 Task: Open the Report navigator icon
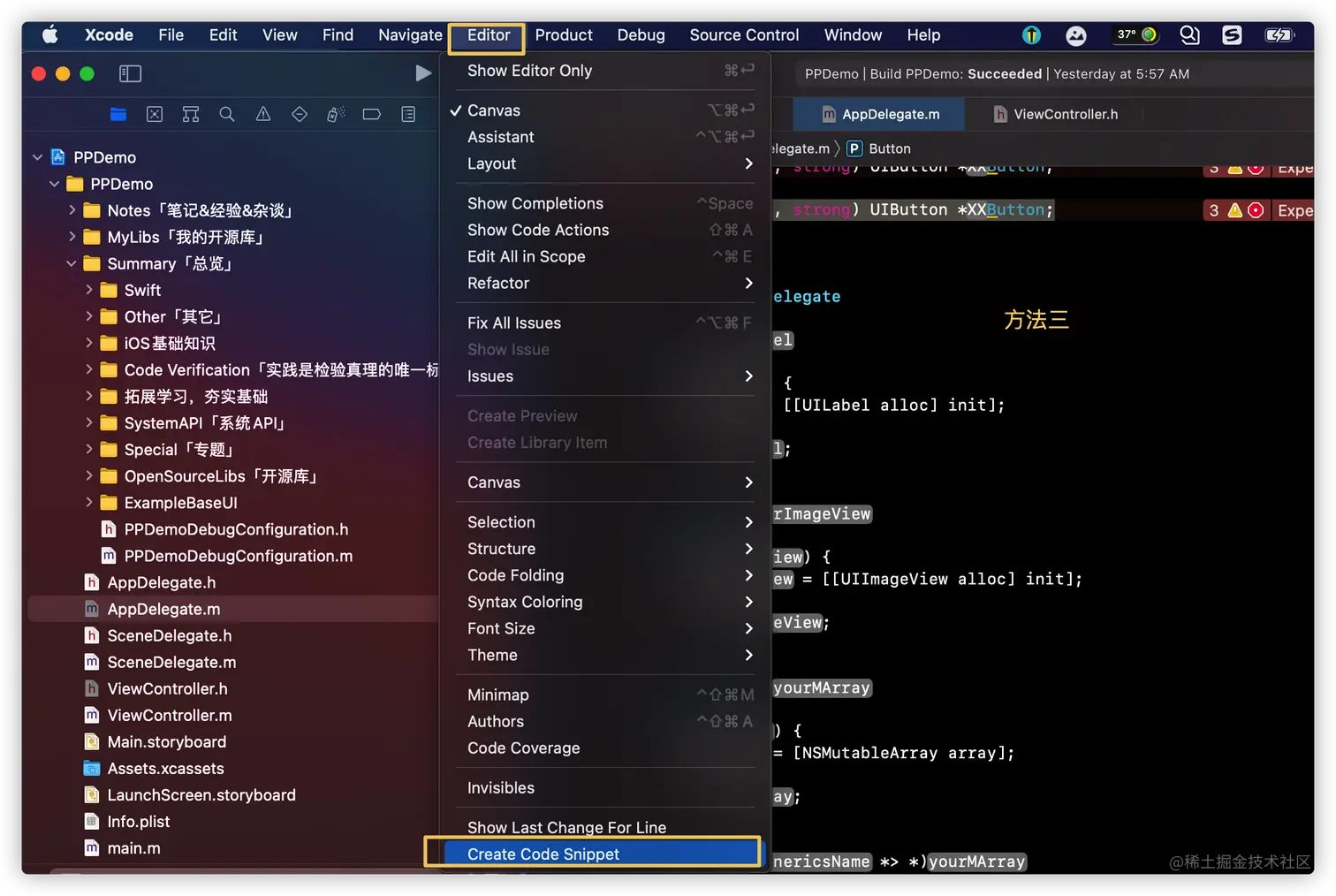click(x=408, y=114)
